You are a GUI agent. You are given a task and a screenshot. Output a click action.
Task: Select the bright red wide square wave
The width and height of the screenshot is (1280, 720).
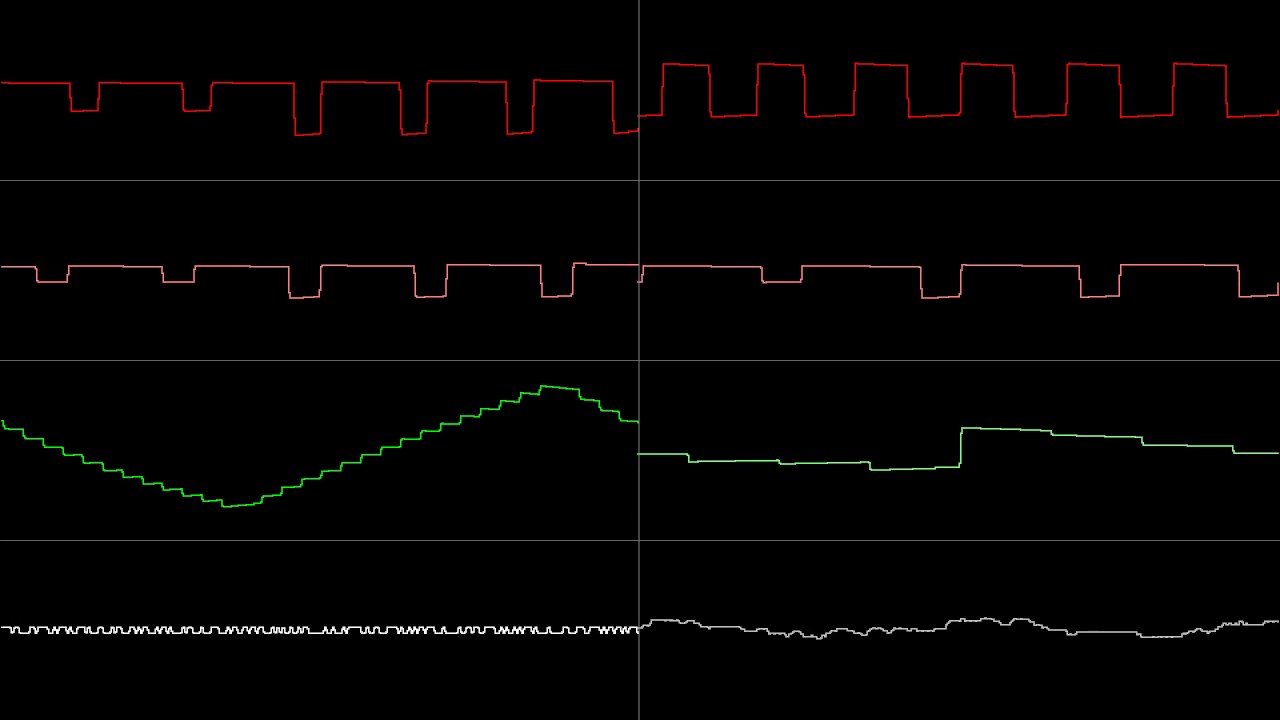click(x=960, y=90)
